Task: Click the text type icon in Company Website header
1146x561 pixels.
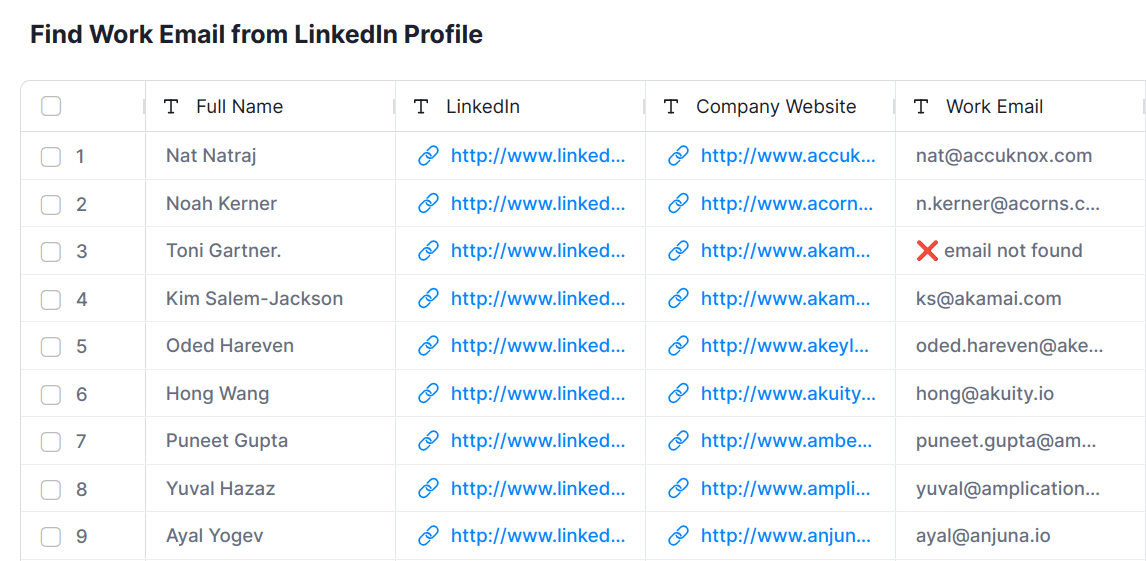Action: click(671, 107)
